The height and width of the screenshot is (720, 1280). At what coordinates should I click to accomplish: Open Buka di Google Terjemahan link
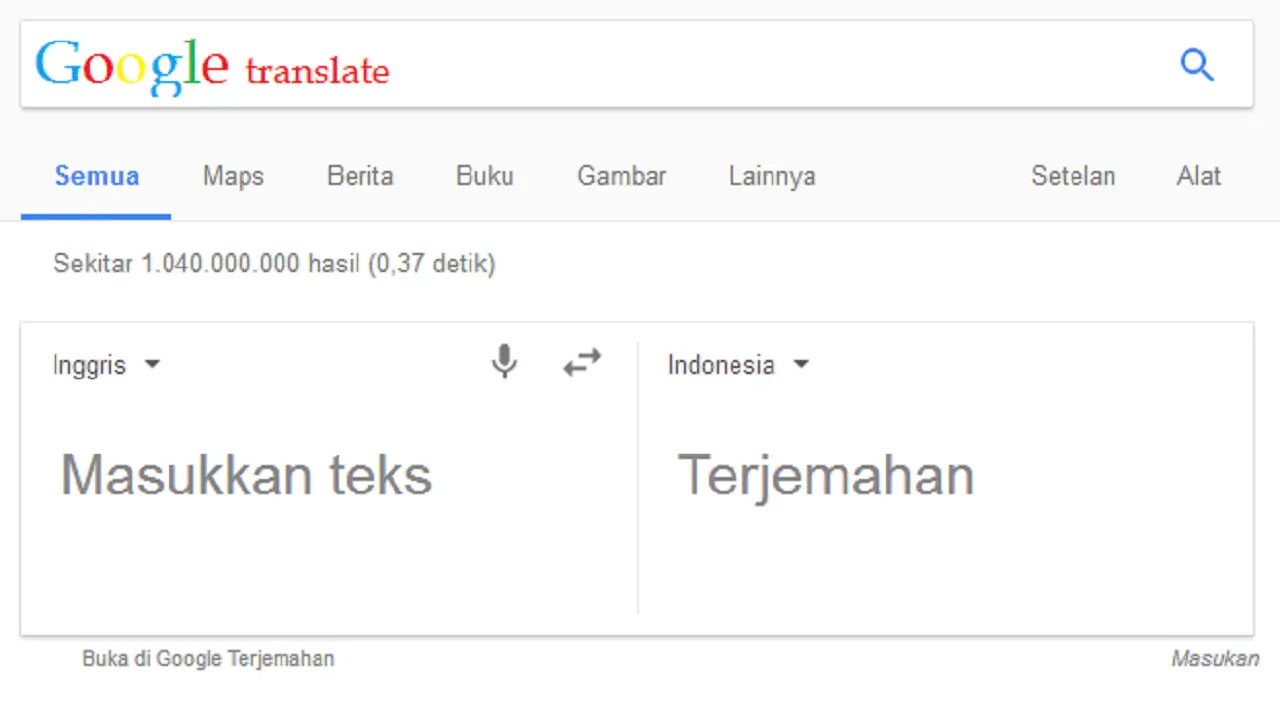click(x=208, y=659)
